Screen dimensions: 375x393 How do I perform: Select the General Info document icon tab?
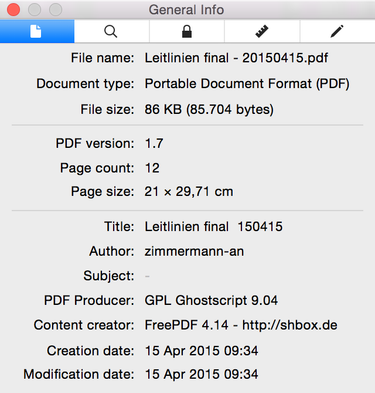coord(37,31)
